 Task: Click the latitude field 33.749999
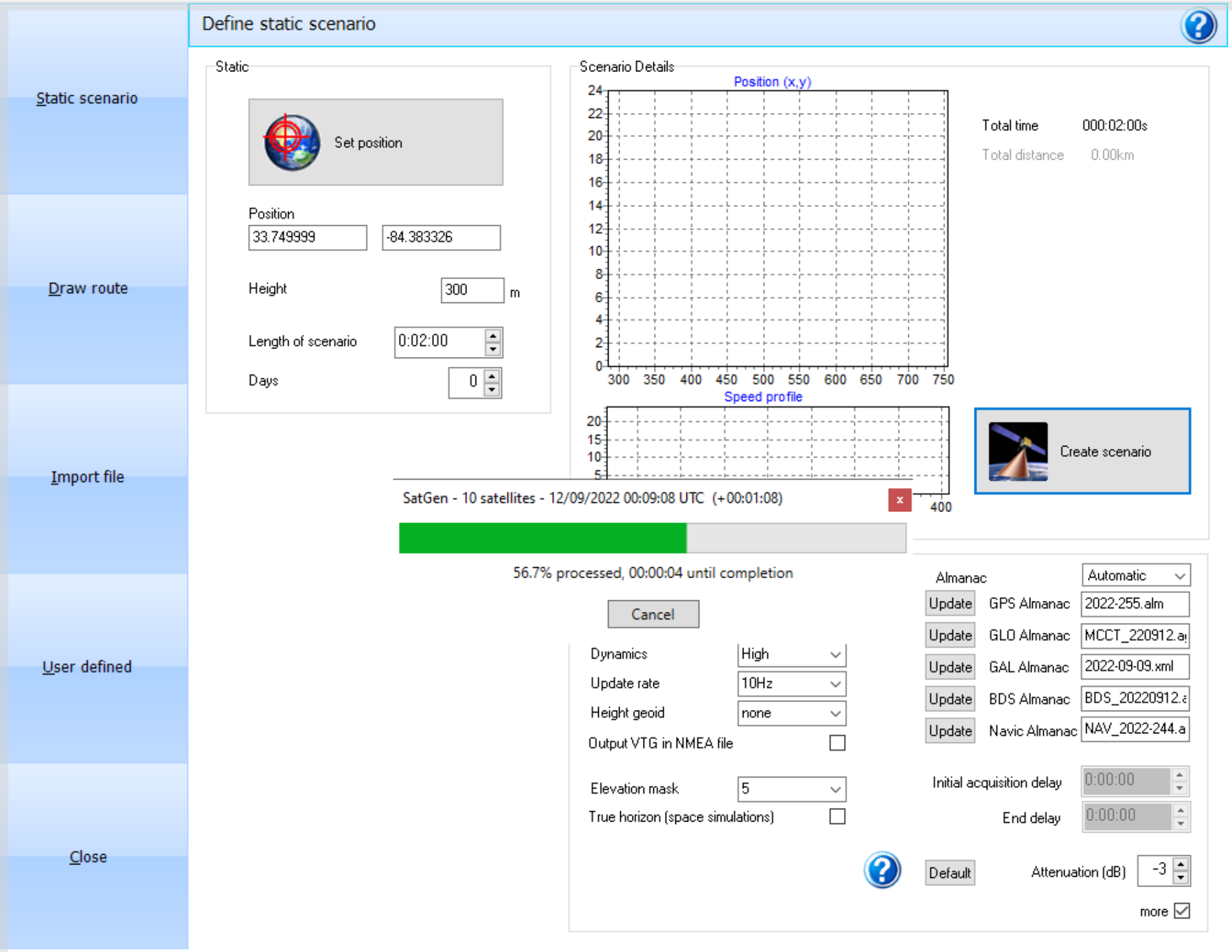[x=308, y=238]
